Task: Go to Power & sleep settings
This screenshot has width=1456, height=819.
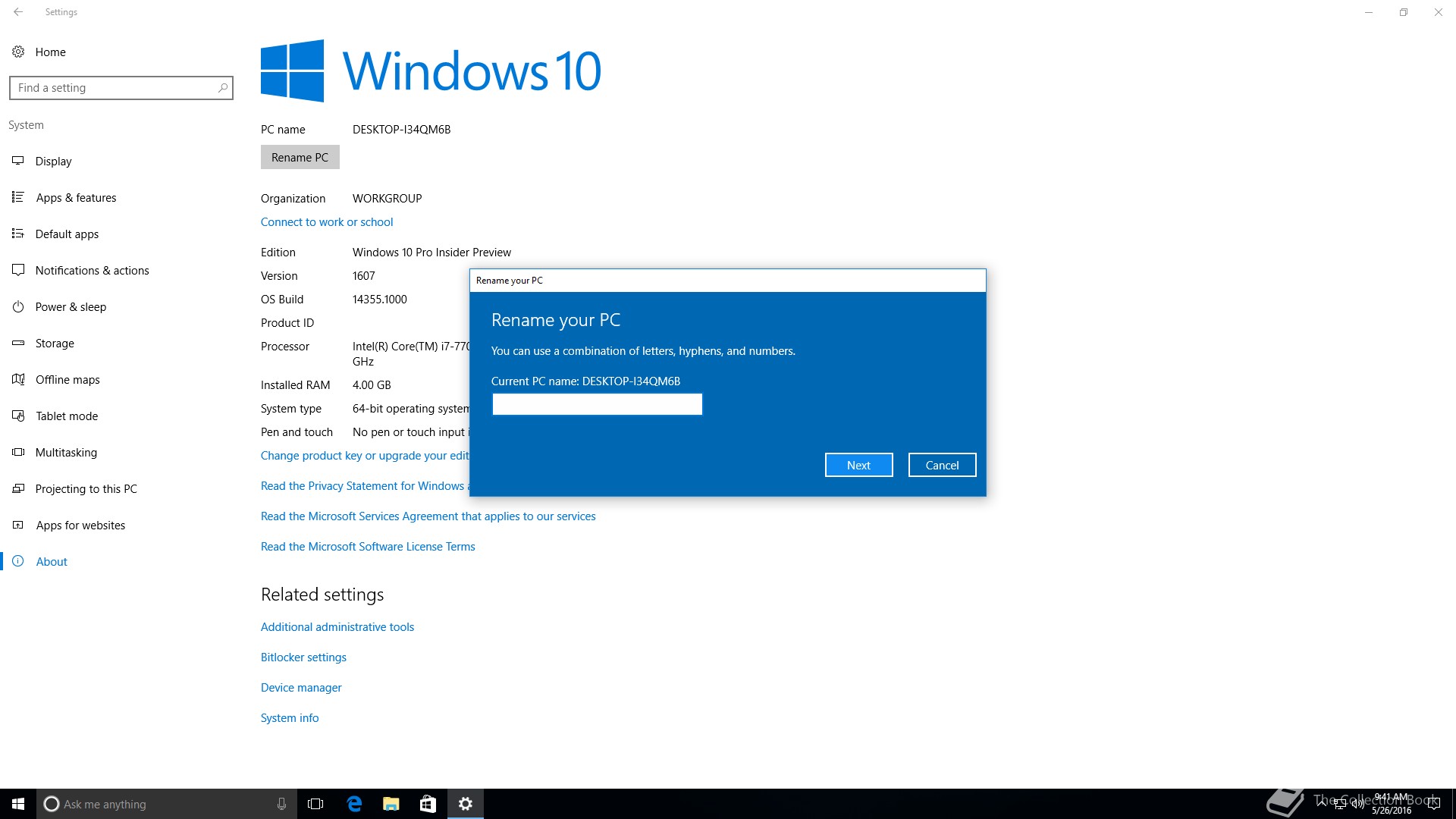Action: click(x=71, y=306)
